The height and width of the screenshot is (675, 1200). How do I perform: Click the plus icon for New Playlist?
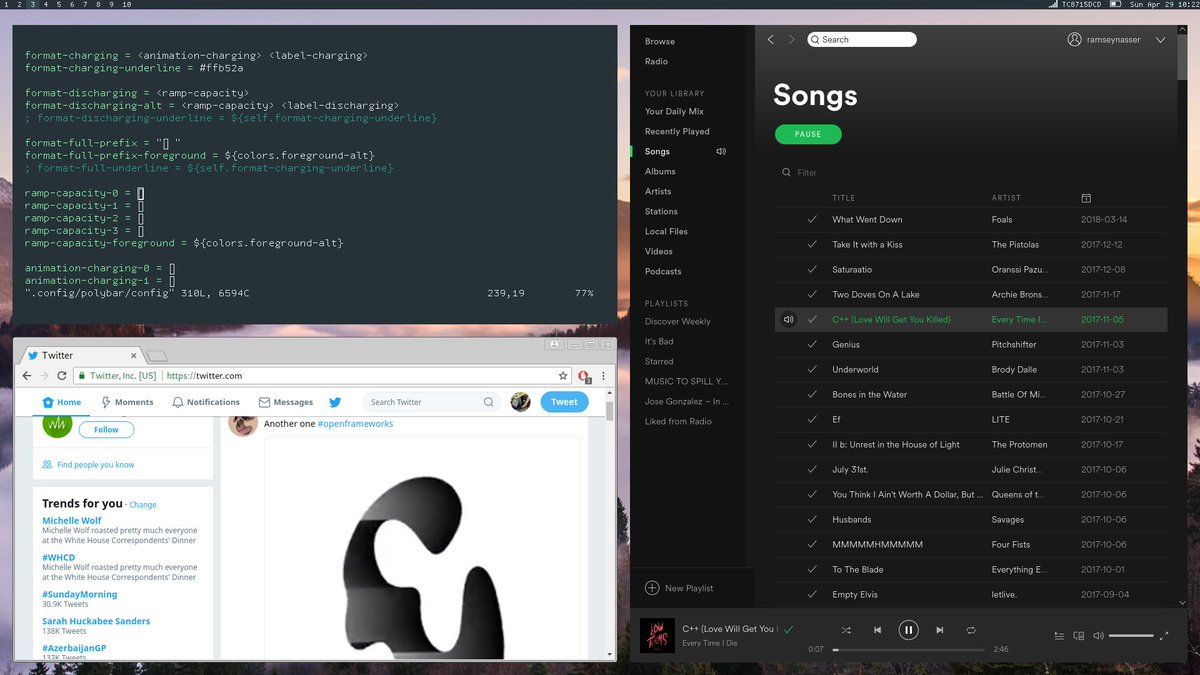652,588
